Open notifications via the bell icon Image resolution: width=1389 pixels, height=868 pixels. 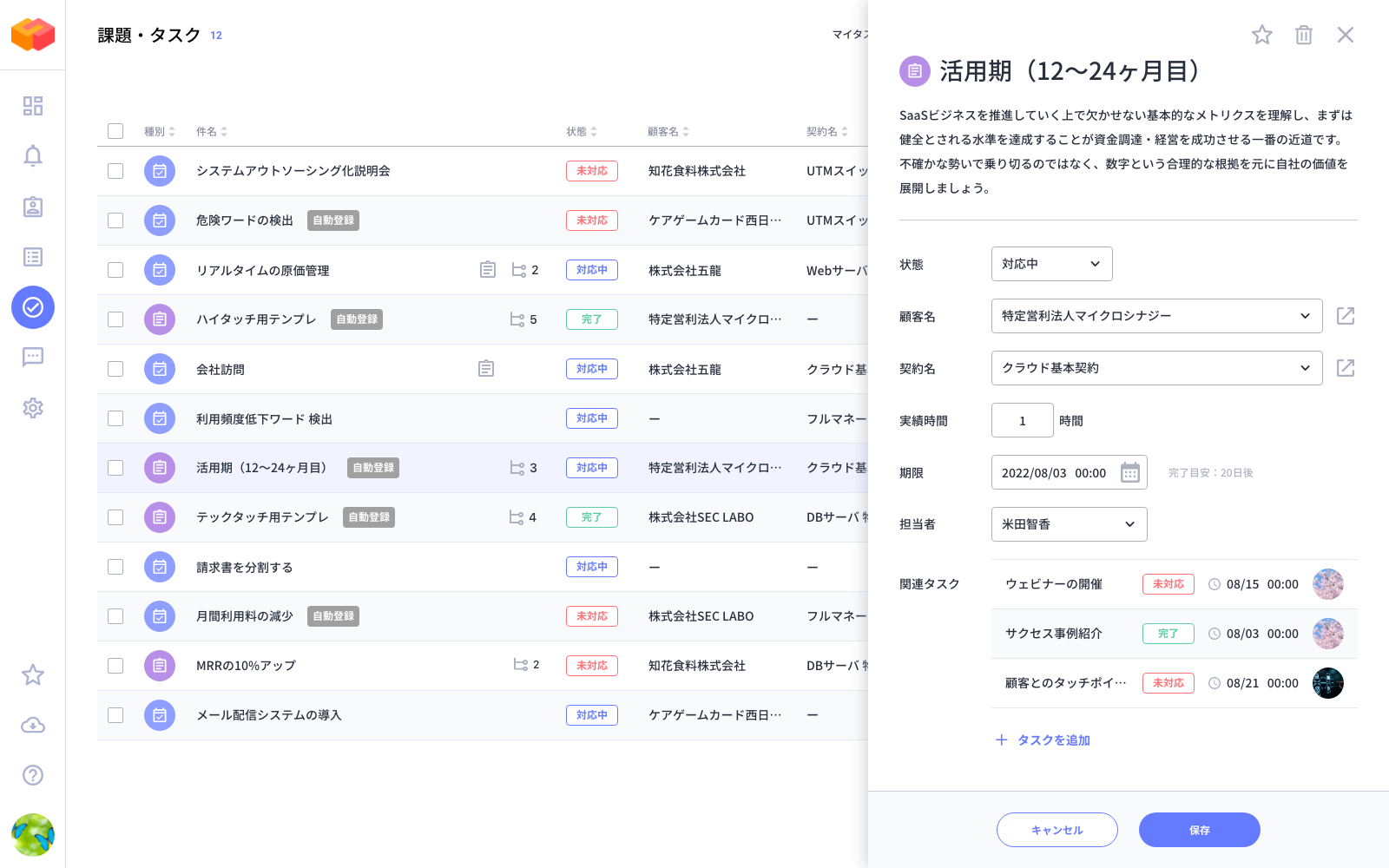32,156
